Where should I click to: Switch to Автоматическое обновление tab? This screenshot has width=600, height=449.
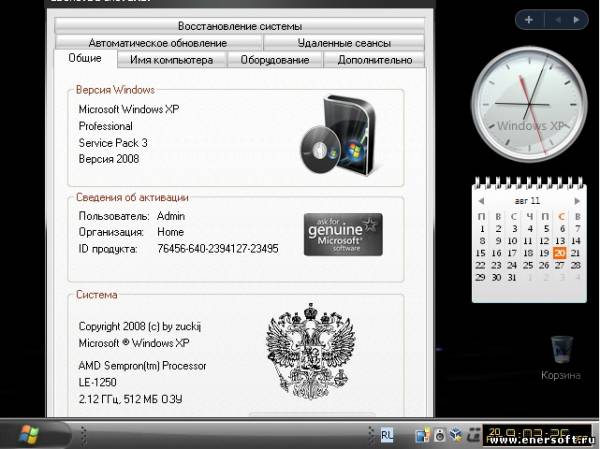tap(158, 43)
